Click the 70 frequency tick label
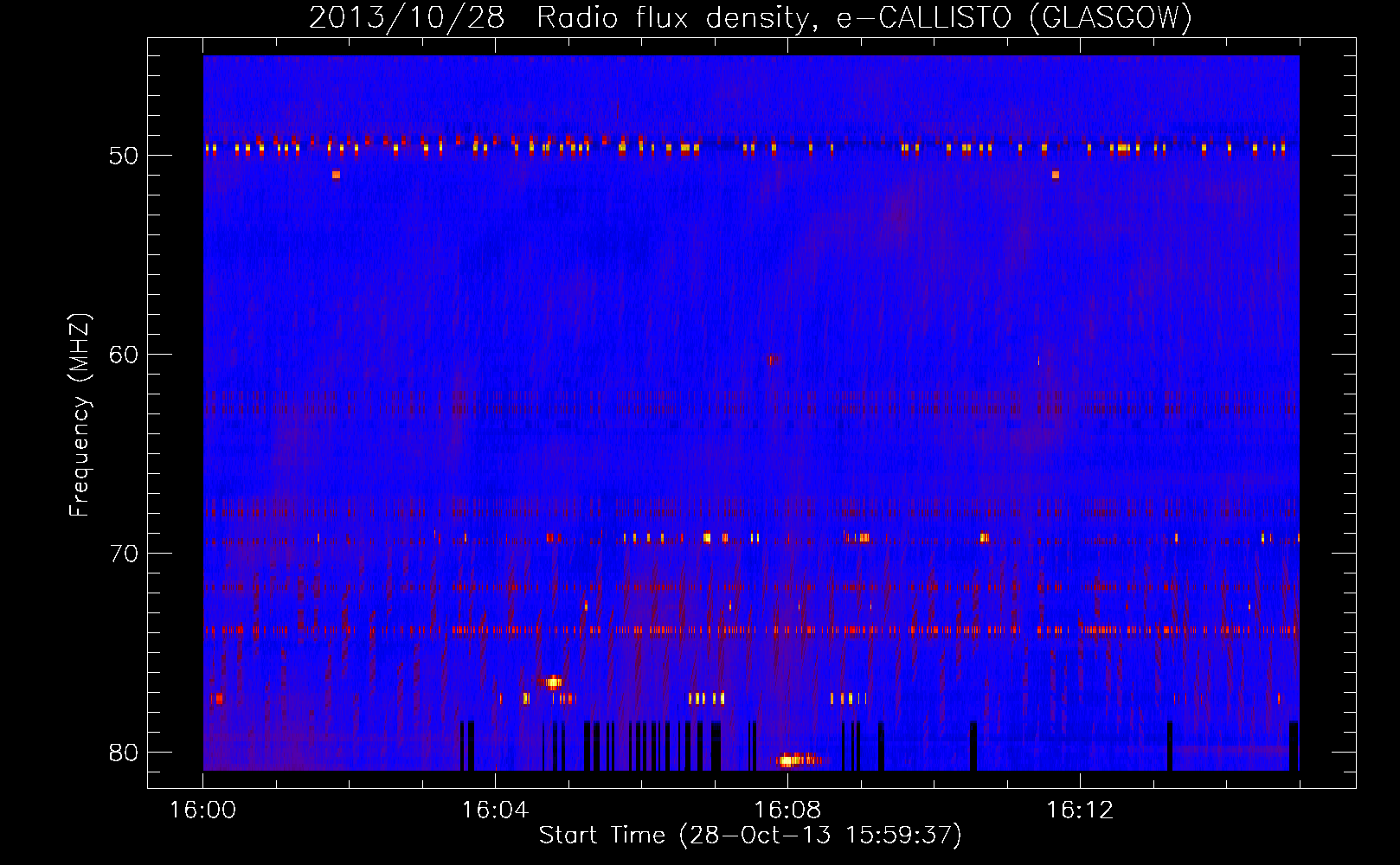Image resolution: width=1400 pixels, height=865 pixels. (124, 554)
